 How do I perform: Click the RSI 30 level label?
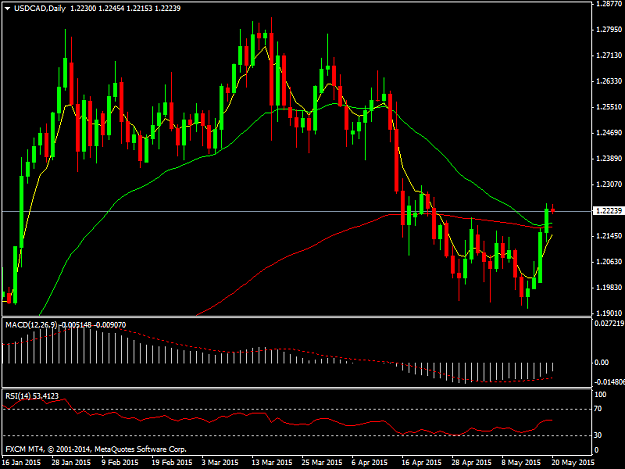coord(598,435)
